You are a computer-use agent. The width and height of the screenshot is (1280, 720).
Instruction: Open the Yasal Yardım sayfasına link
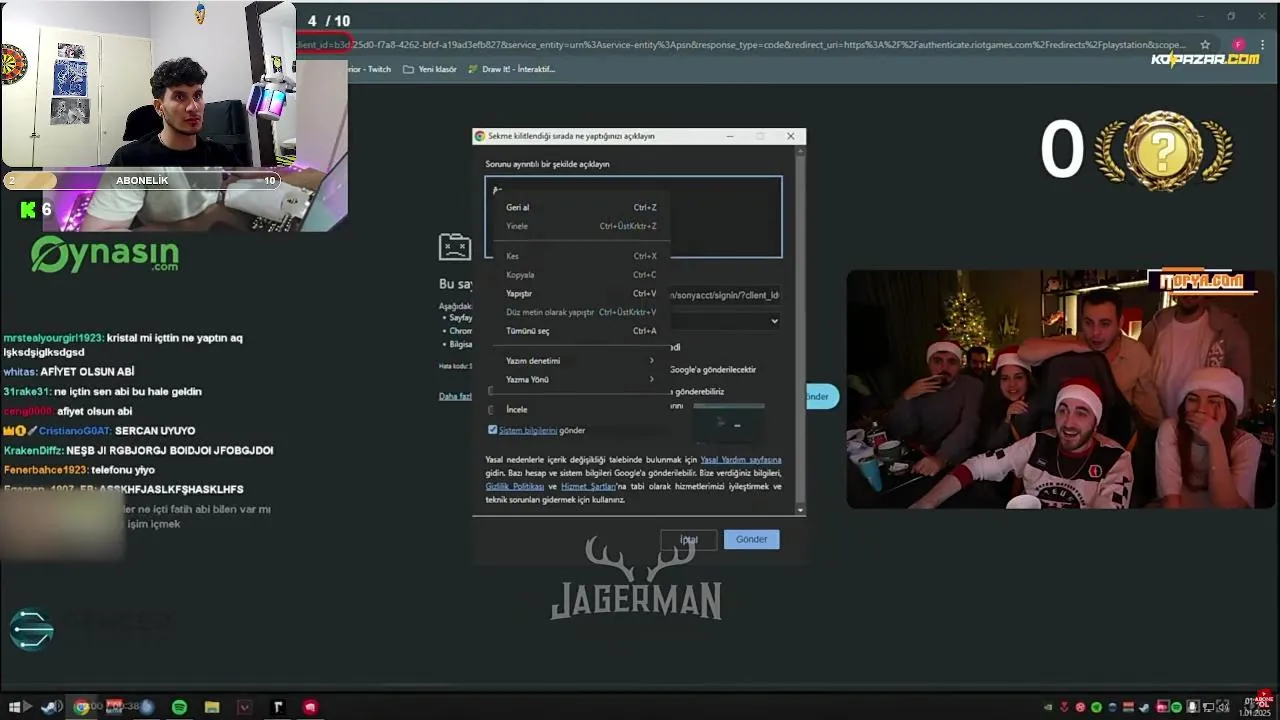point(741,460)
